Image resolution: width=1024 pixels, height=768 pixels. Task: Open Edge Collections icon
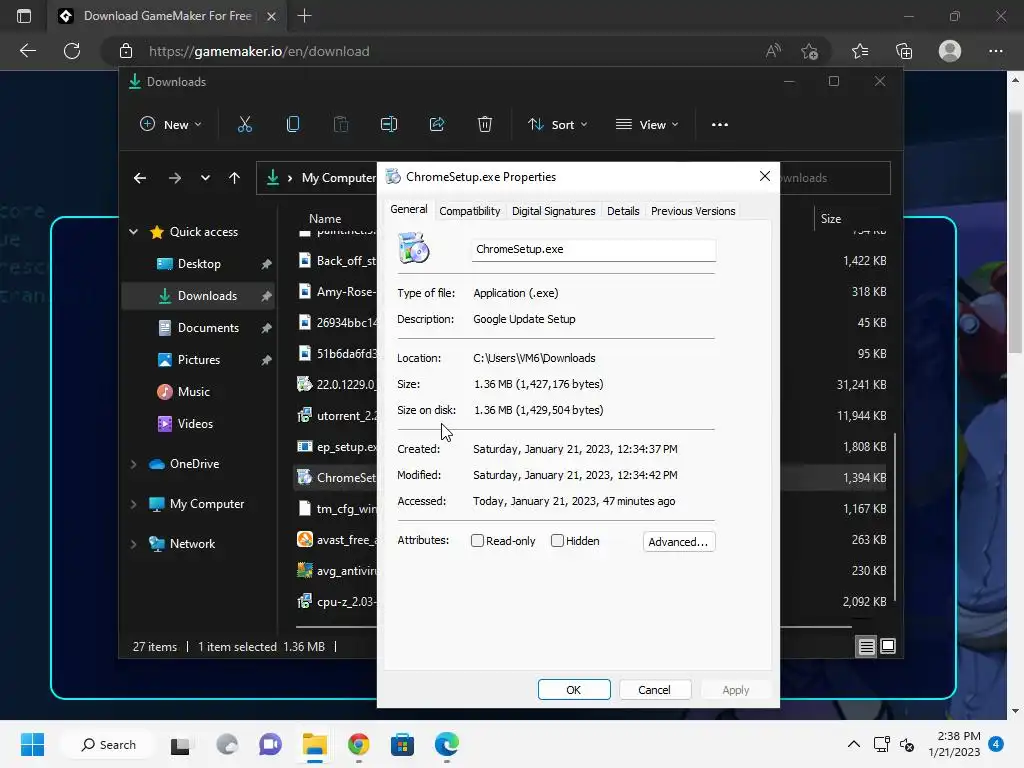pyautogui.click(x=904, y=51)
